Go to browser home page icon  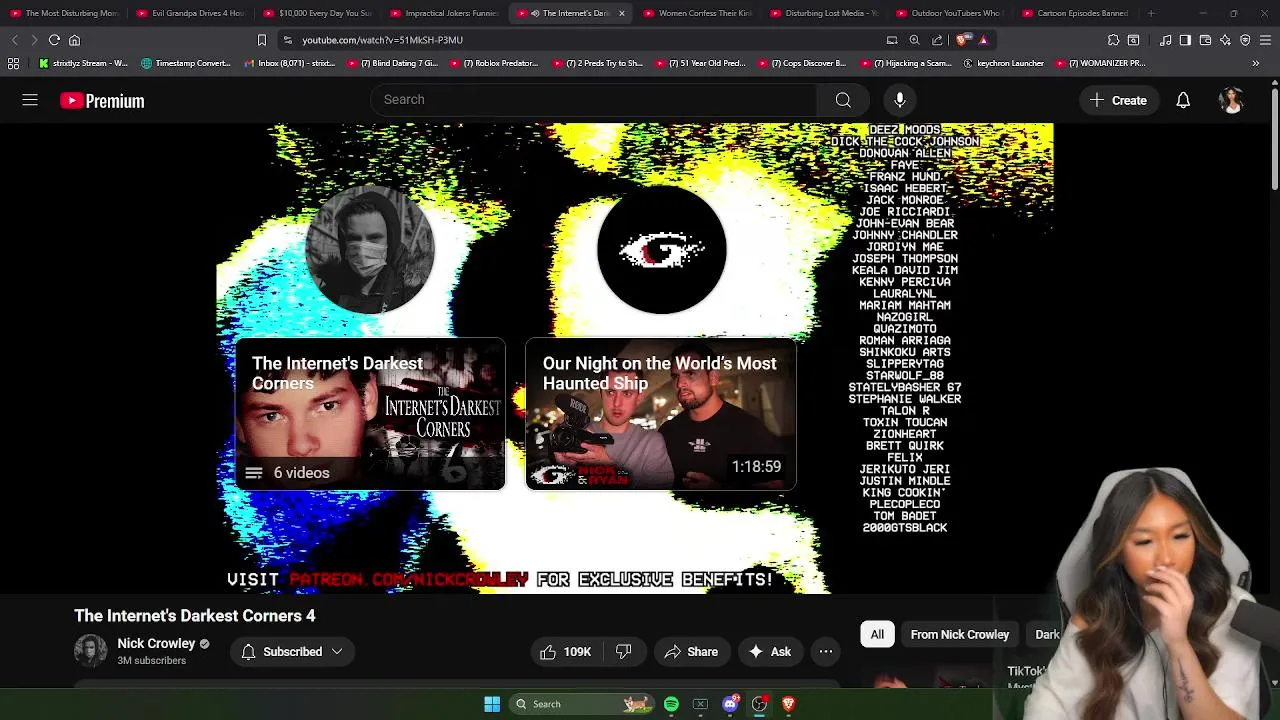click(74, 40)
